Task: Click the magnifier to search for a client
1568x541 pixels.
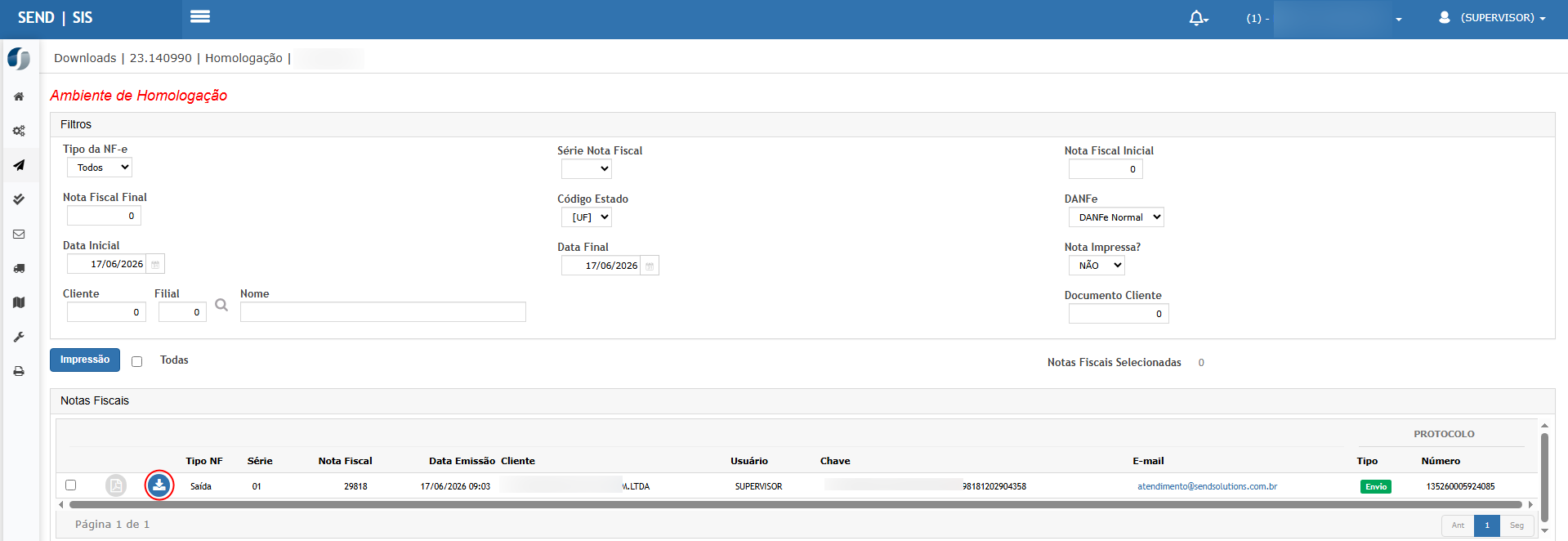Action: click(x=221, y=305)
